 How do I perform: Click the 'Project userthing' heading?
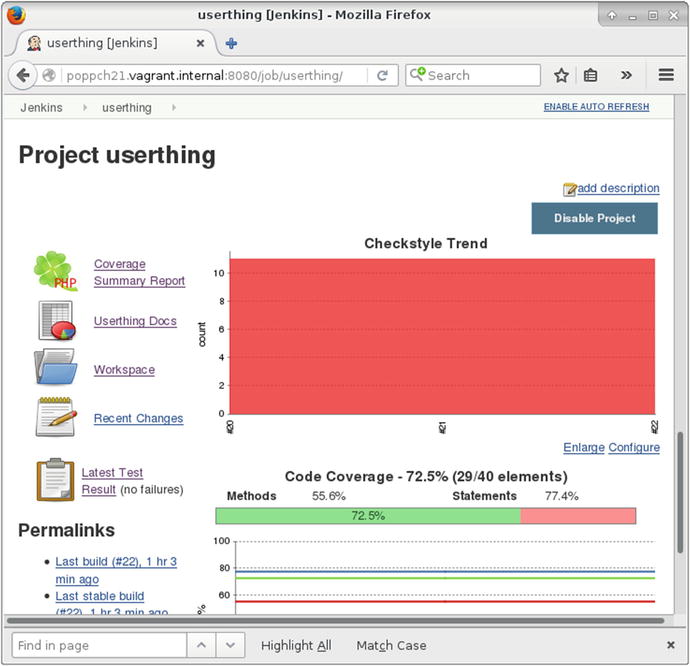point(117,155)
